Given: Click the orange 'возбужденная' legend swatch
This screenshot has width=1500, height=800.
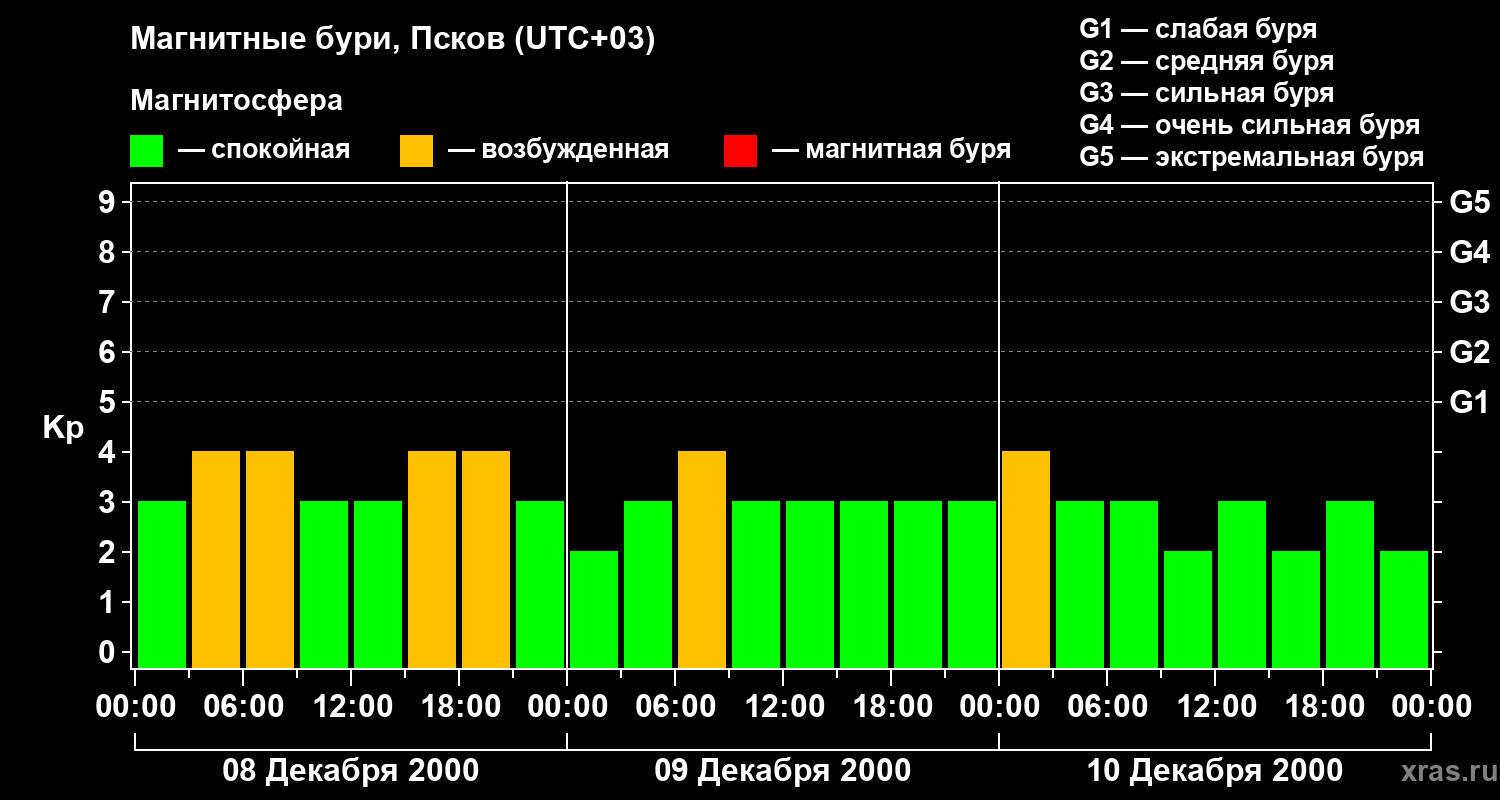Looking at the screenshot, I should pyautogui.click(x=416, y=151).
